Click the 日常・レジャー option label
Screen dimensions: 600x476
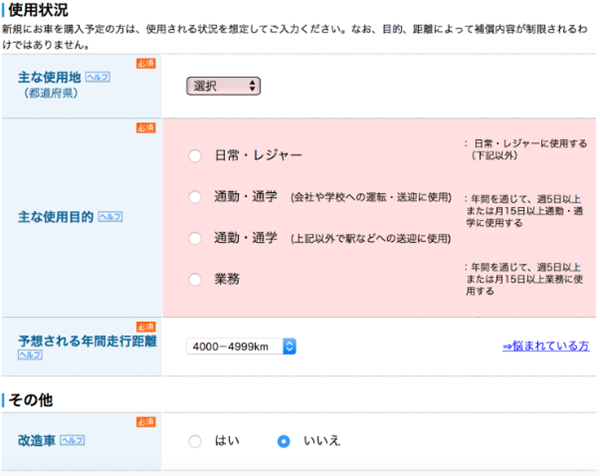pos(258,155)
